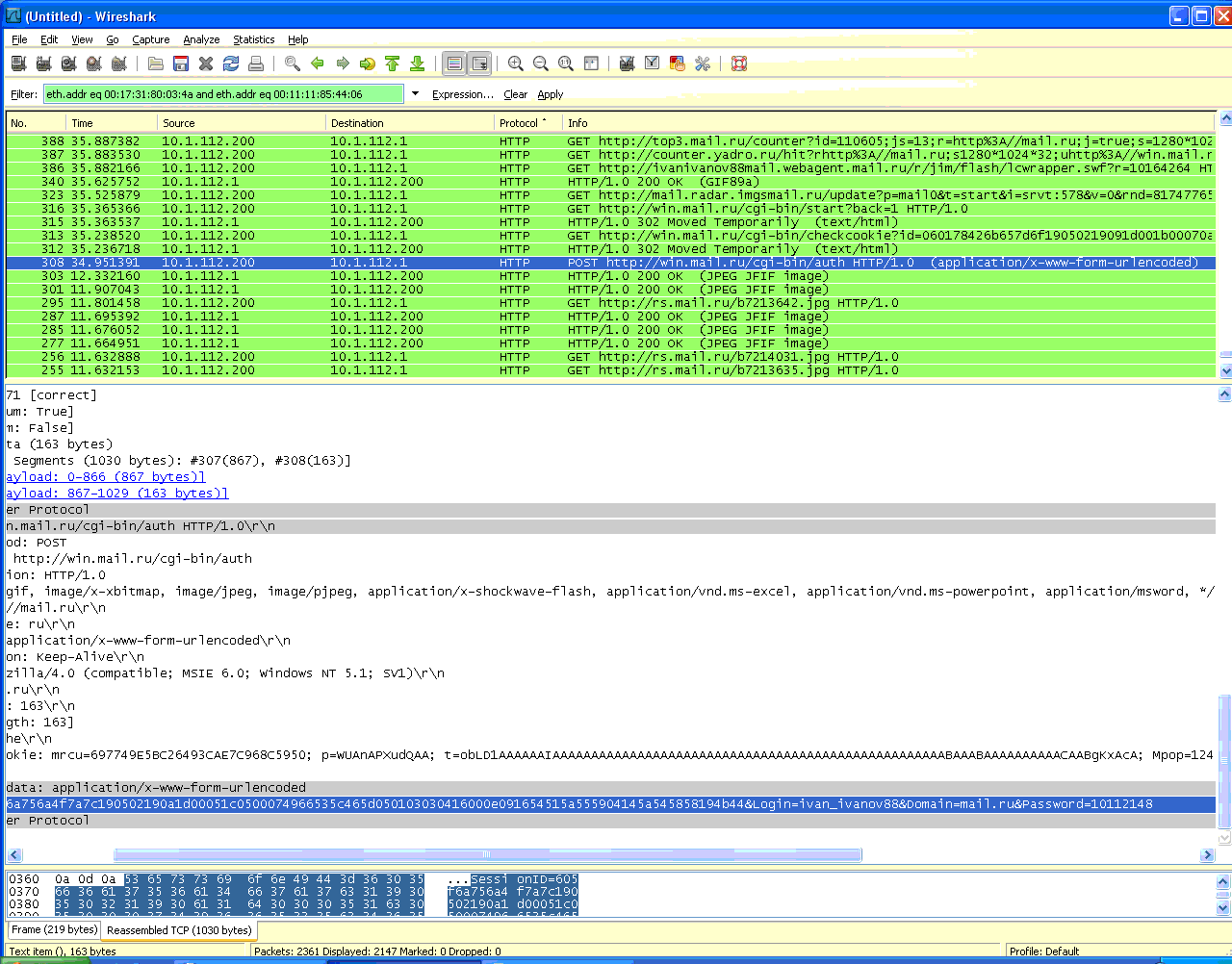
Task: Click the Save capture file icon
Action: tap(181, 63)
